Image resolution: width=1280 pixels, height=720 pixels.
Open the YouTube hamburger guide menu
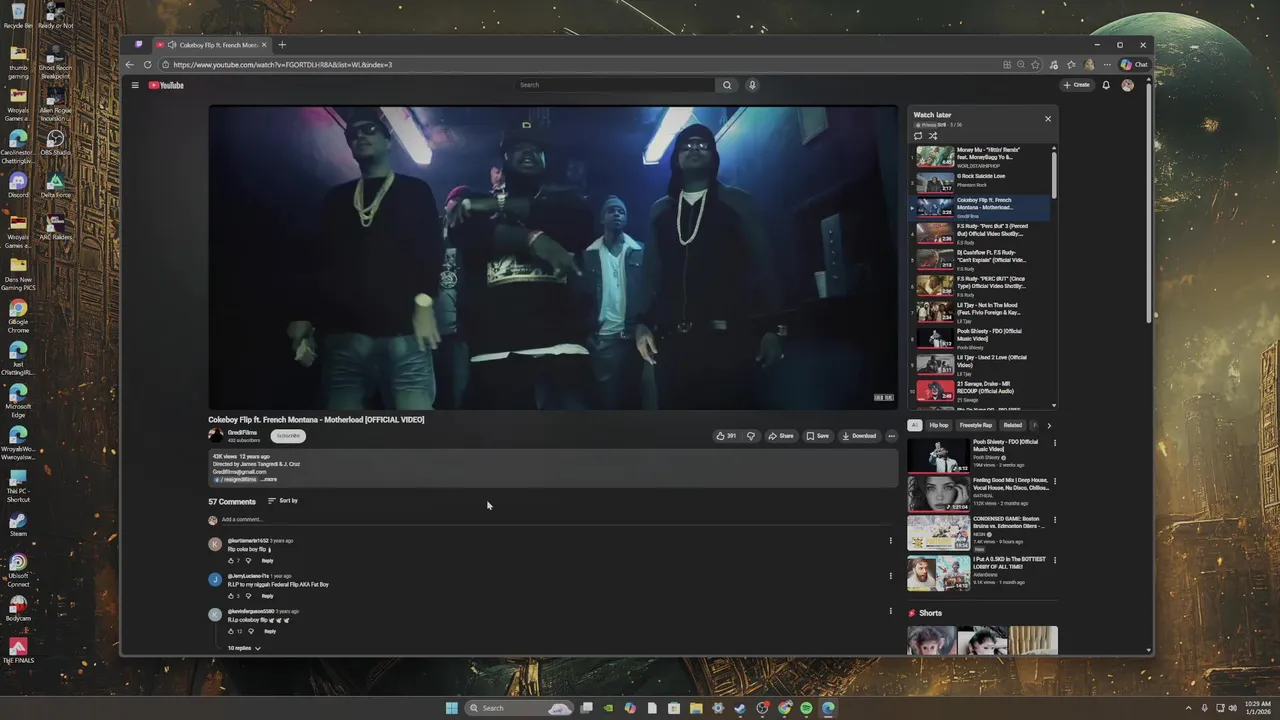(135, 85)
